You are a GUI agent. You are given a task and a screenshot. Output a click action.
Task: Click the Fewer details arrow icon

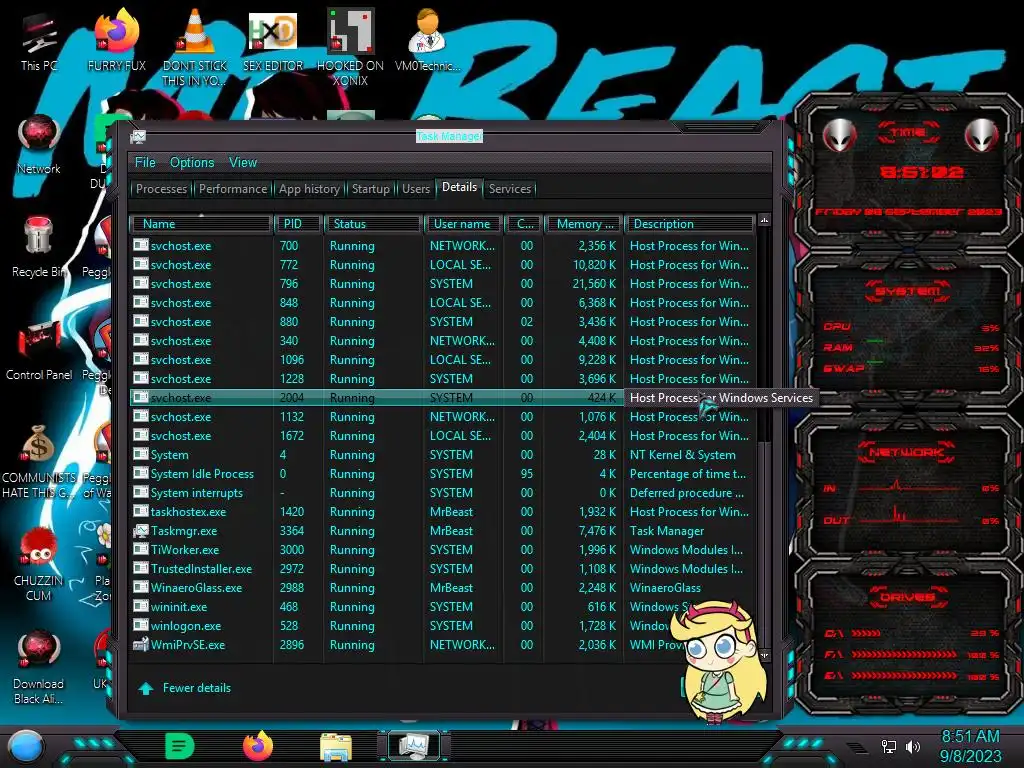146,688
